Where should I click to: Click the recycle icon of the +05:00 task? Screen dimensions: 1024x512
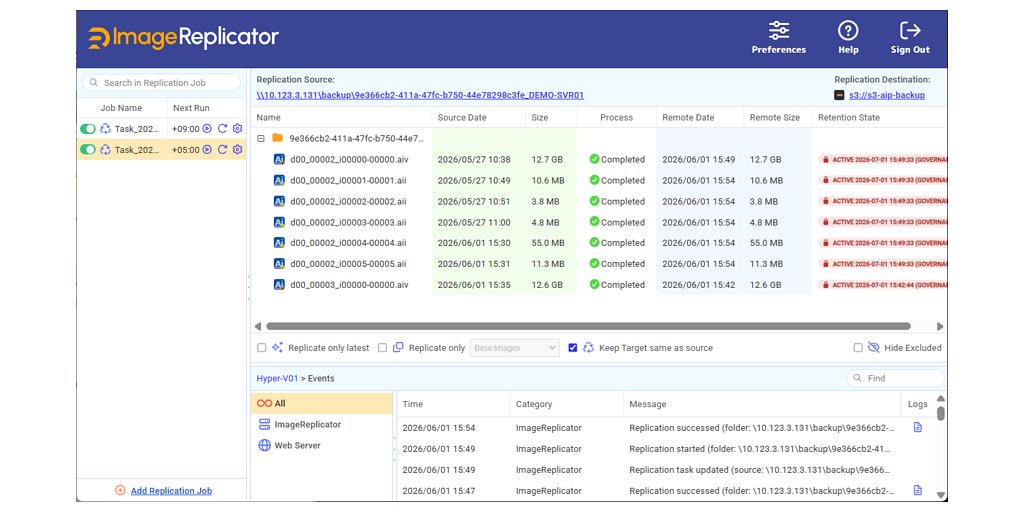[105, 150]
